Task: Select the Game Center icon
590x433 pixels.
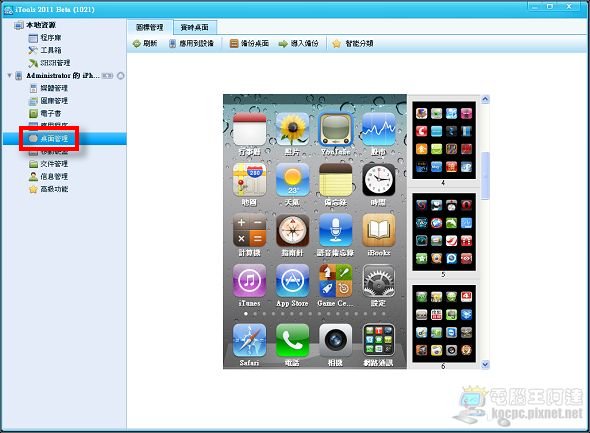Action: pos(336,281)
